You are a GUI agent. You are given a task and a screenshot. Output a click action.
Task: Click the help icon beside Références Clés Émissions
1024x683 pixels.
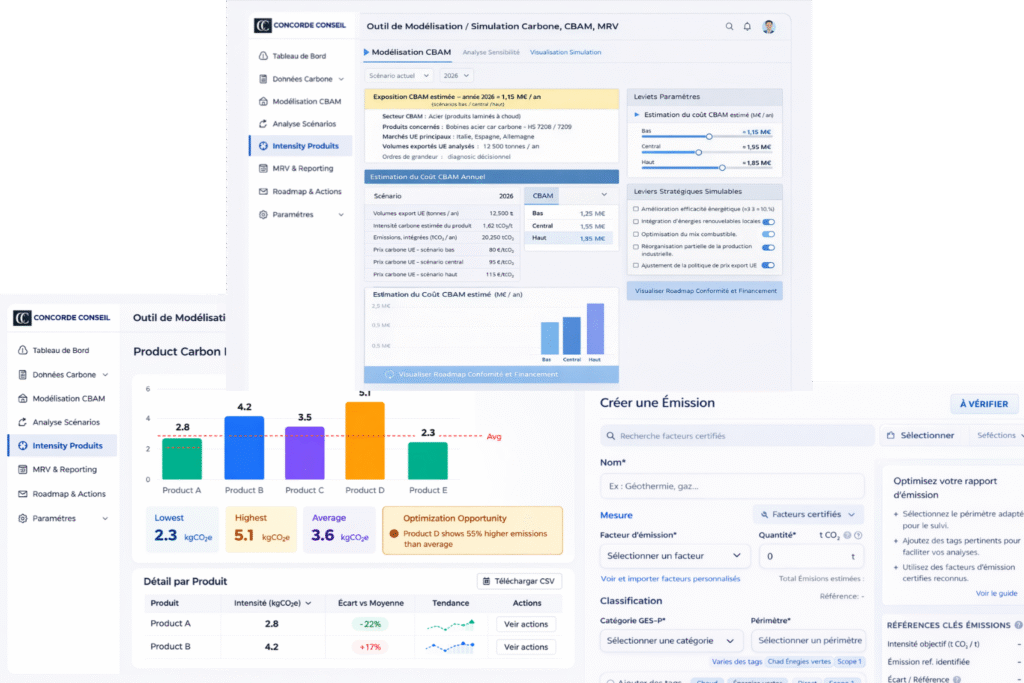1018,625
